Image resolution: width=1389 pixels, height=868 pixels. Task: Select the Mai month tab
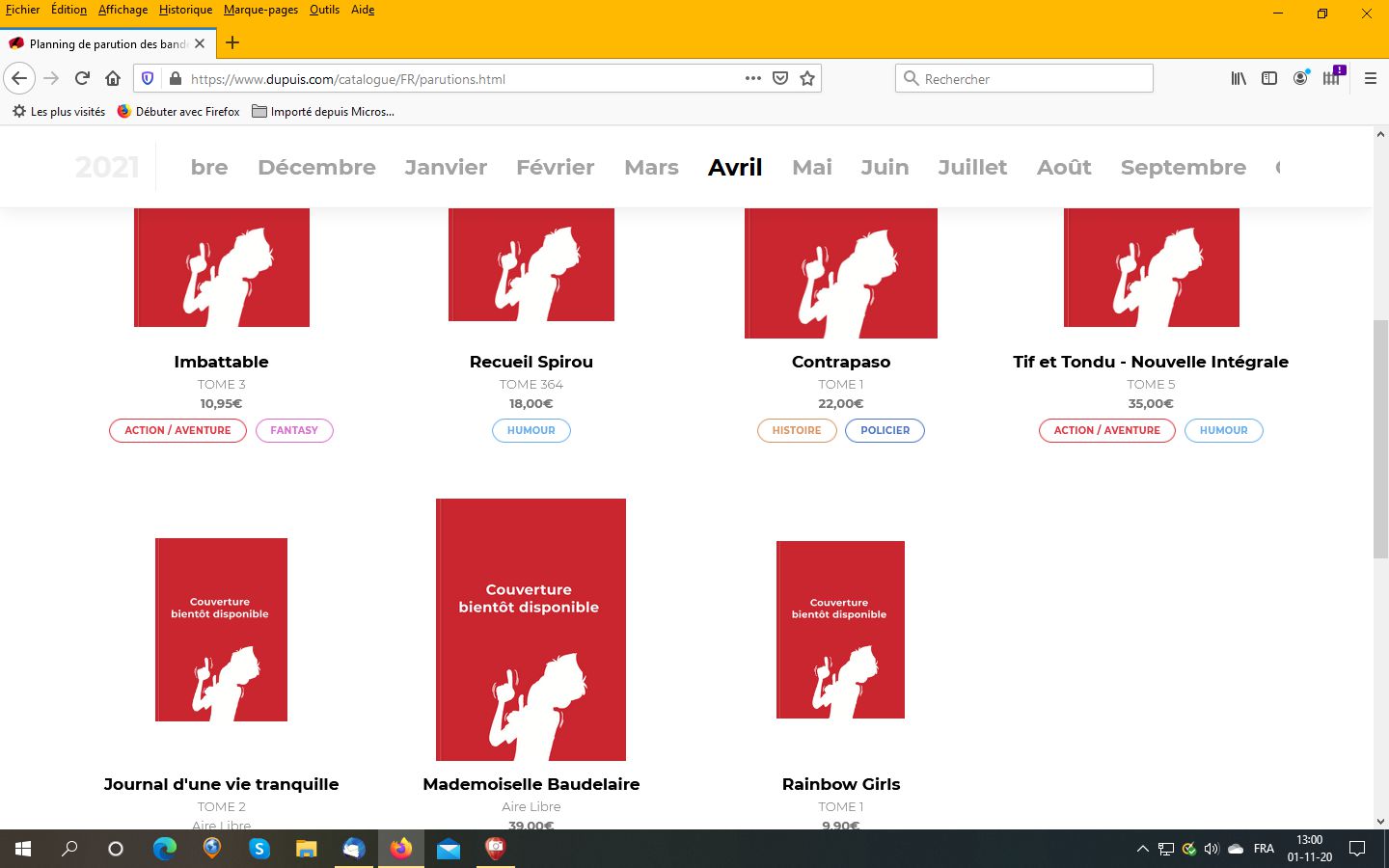[x=812, y=167]
